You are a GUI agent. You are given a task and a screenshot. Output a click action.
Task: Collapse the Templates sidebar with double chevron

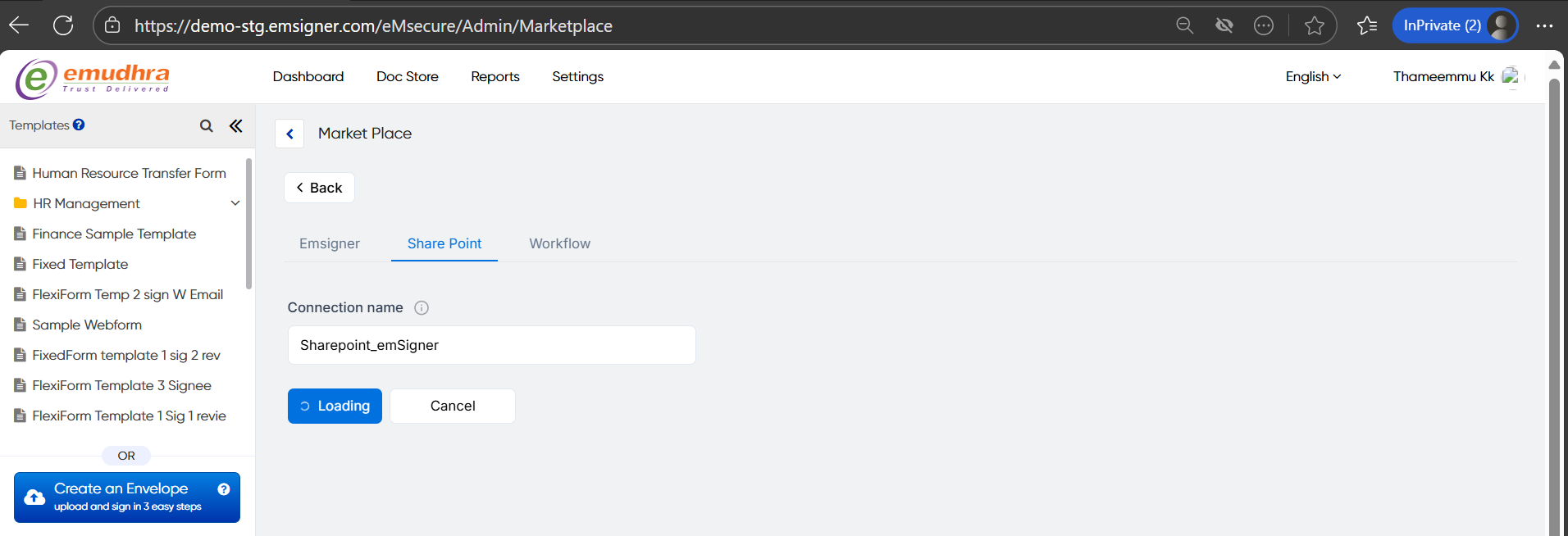click(x=236, y=125)
